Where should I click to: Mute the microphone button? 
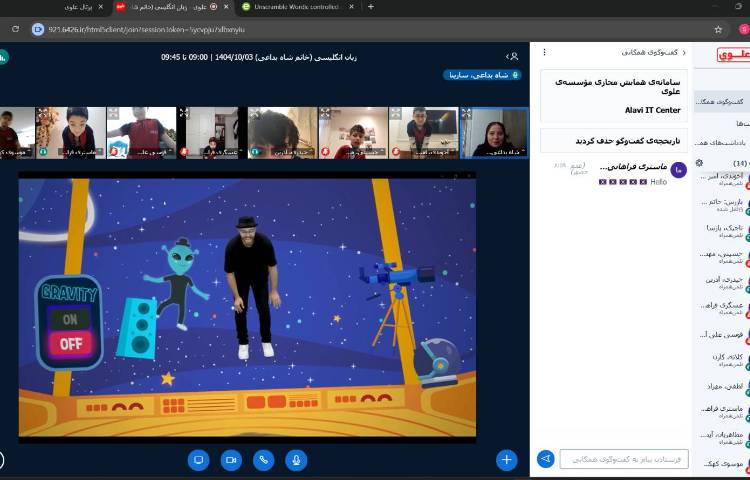[x=295, y=460]
